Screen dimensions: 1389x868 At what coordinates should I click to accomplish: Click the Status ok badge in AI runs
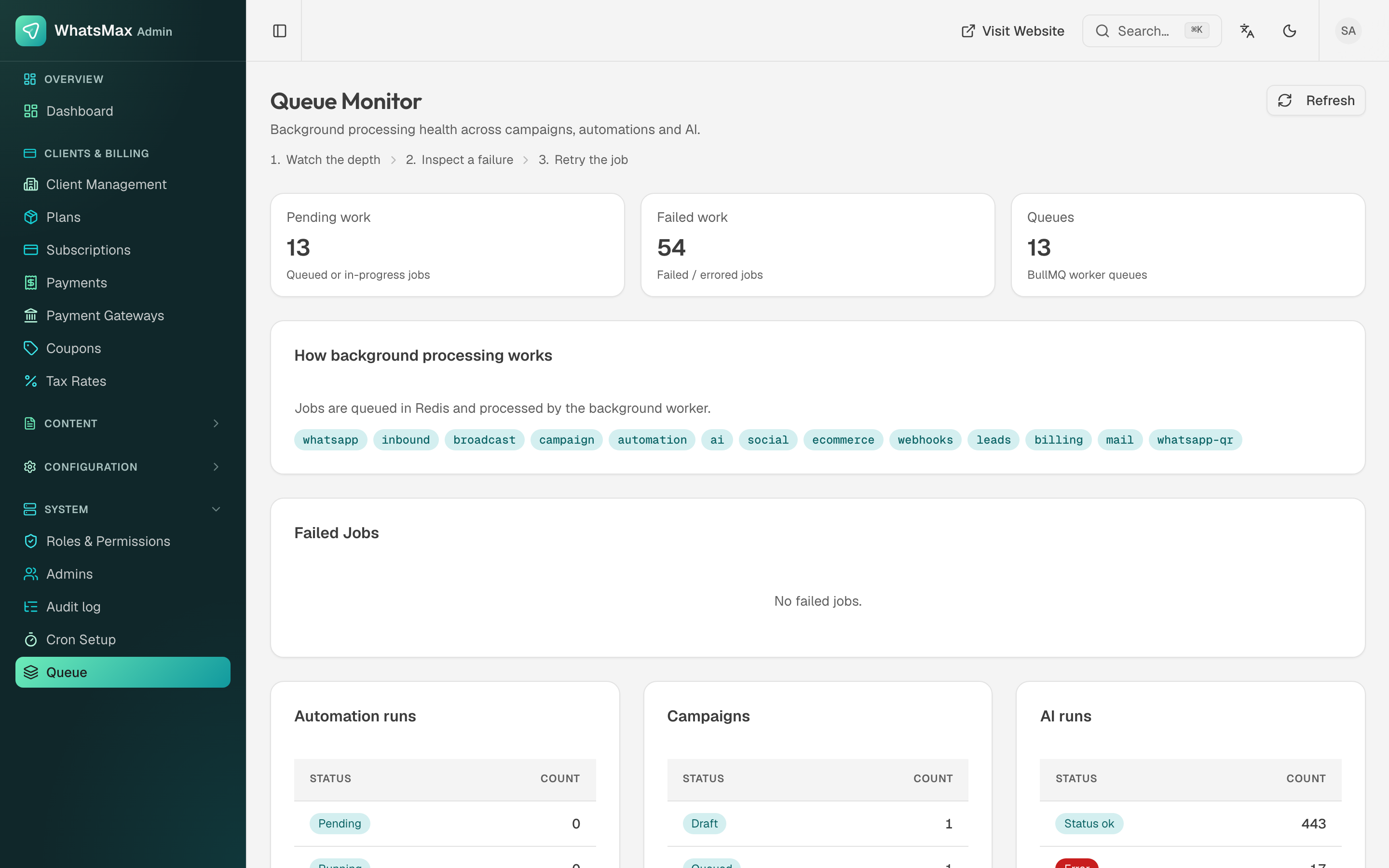click(x=1089, y=823)
